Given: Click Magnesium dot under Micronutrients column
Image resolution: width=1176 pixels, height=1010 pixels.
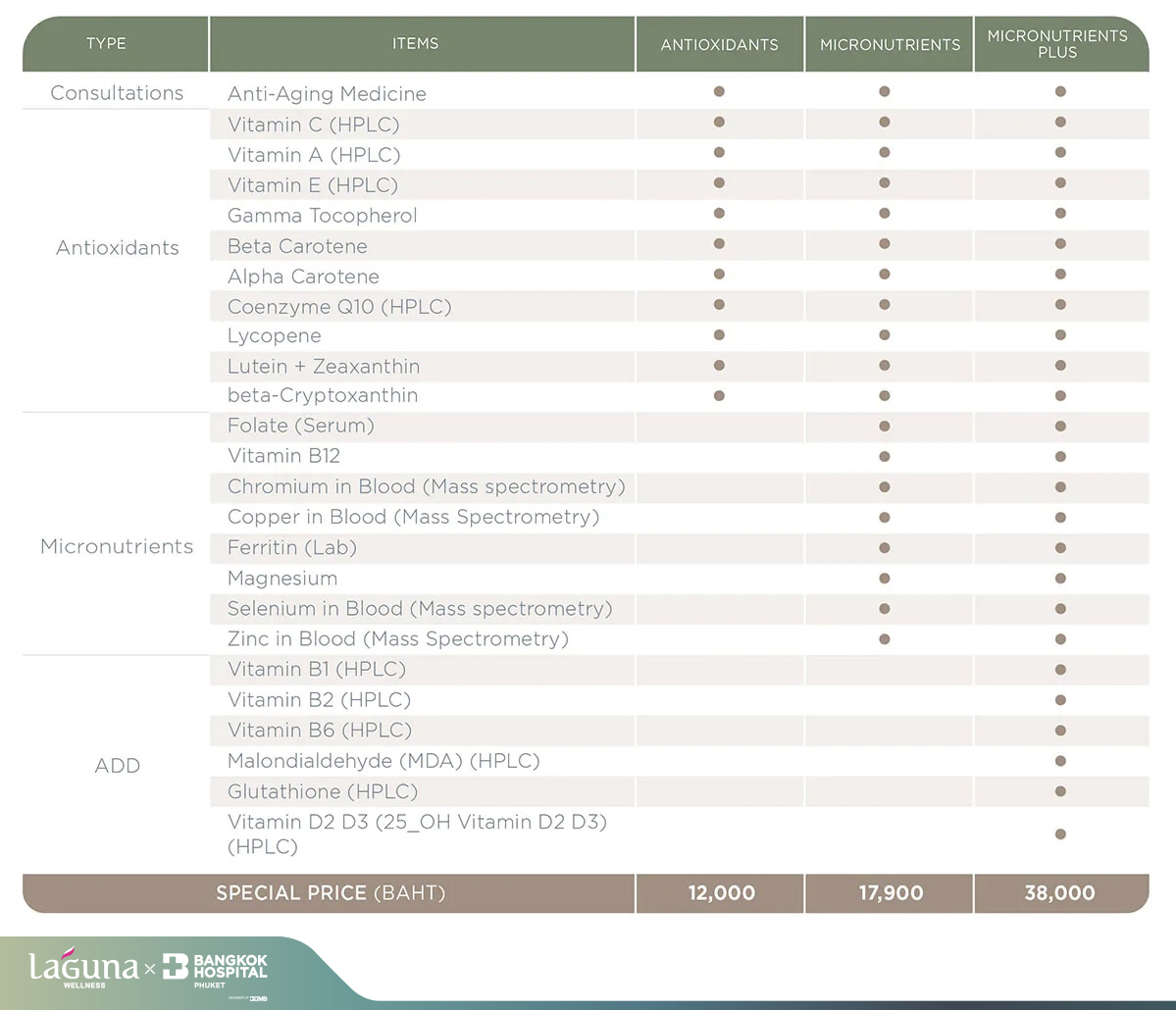Looking at the screenshot, I should [x=885, y=578].
